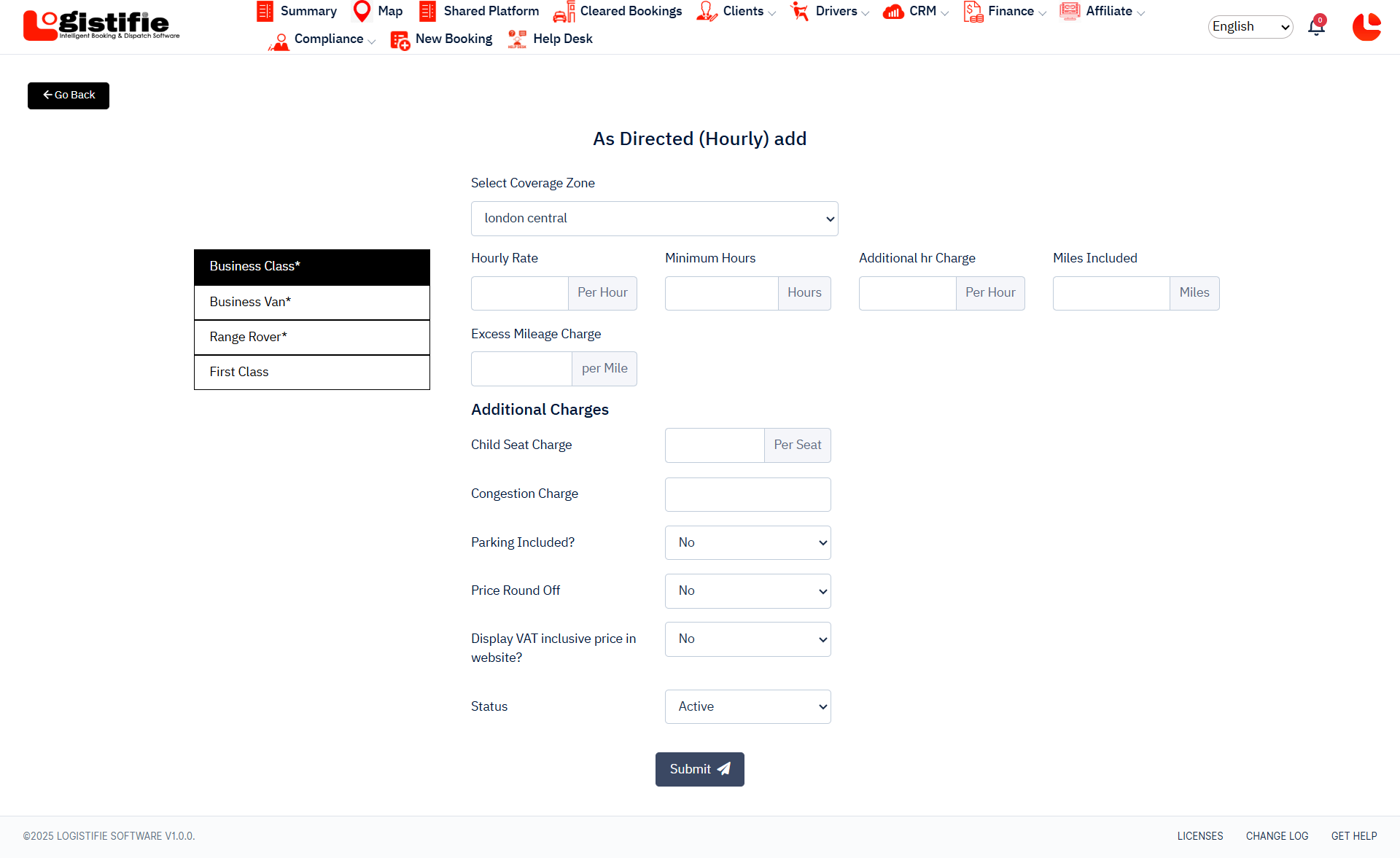Click the Map pin icon
1400x858 pixels.
(362, 11)
